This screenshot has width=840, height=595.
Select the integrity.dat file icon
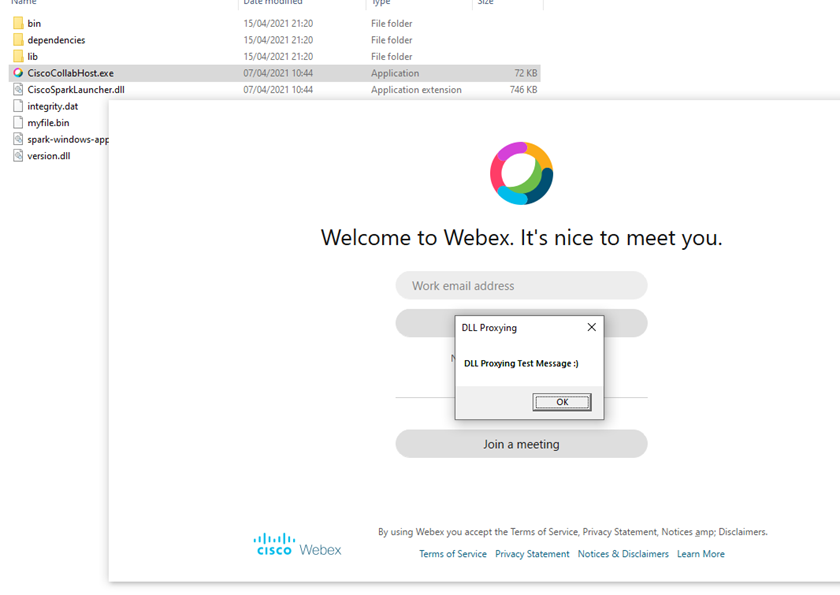pos(18,106)
